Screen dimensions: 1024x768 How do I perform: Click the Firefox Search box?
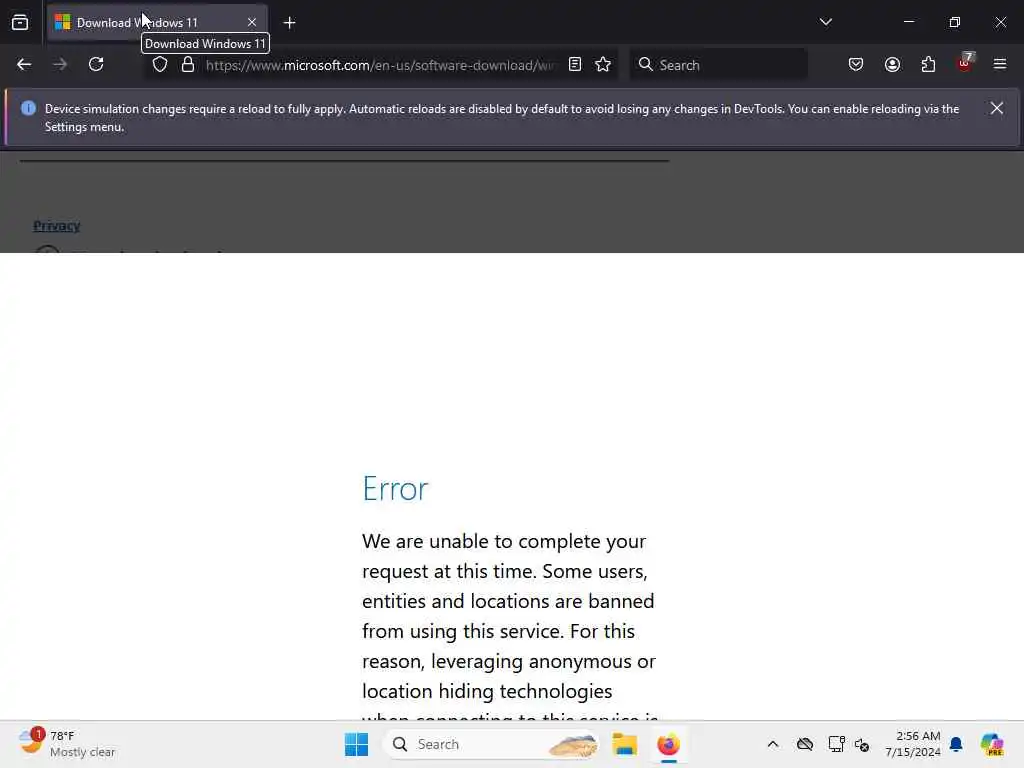click(x=718, y=65)
